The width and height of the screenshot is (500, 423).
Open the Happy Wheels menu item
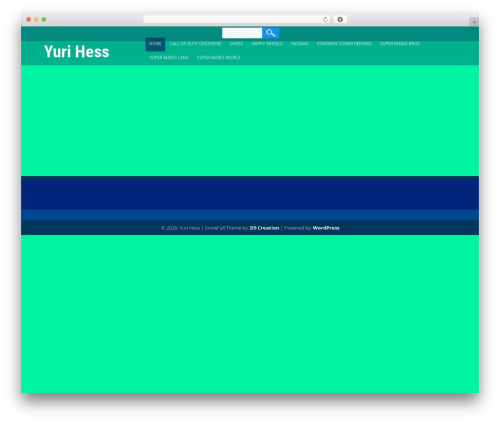click(267, 44)
